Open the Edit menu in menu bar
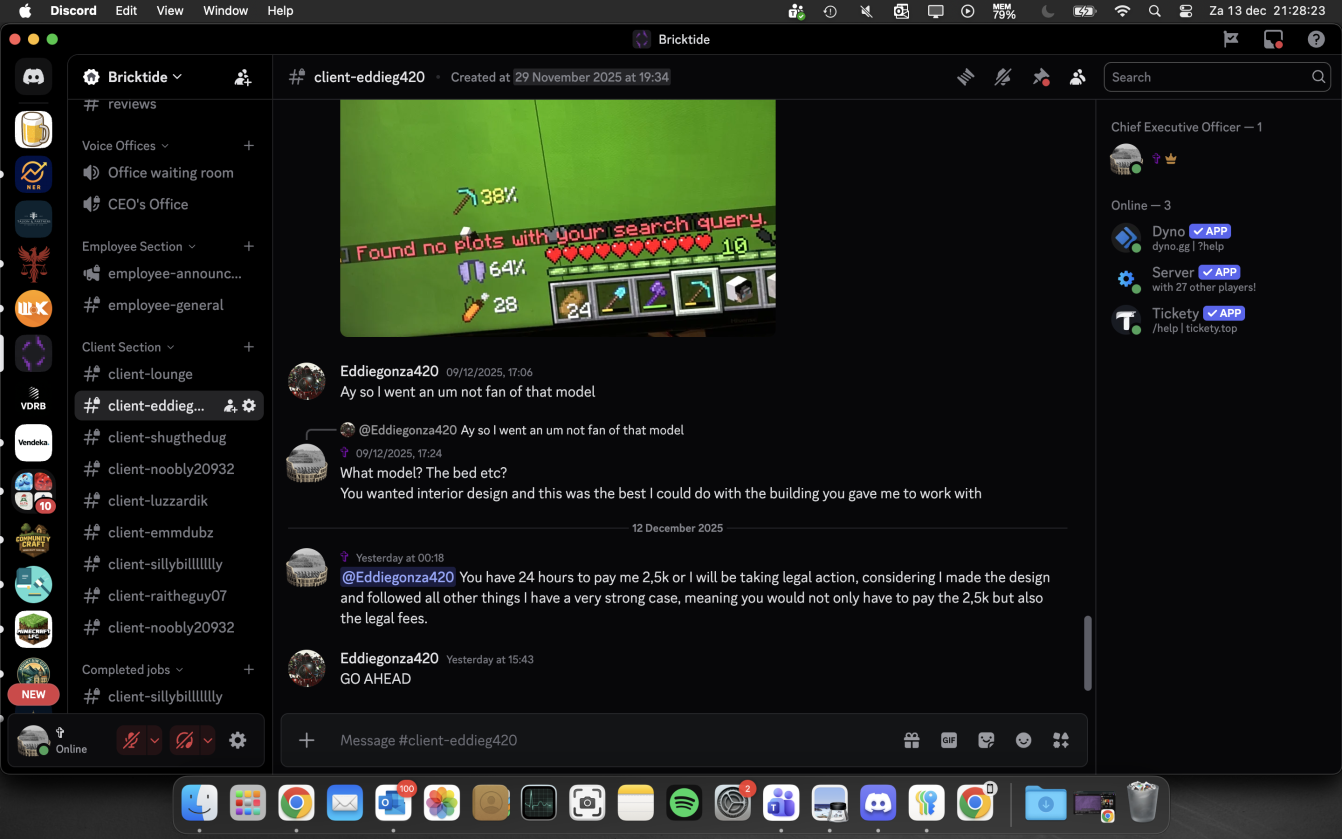Screen dimensions: 1342x839 [x=126, y=11]
